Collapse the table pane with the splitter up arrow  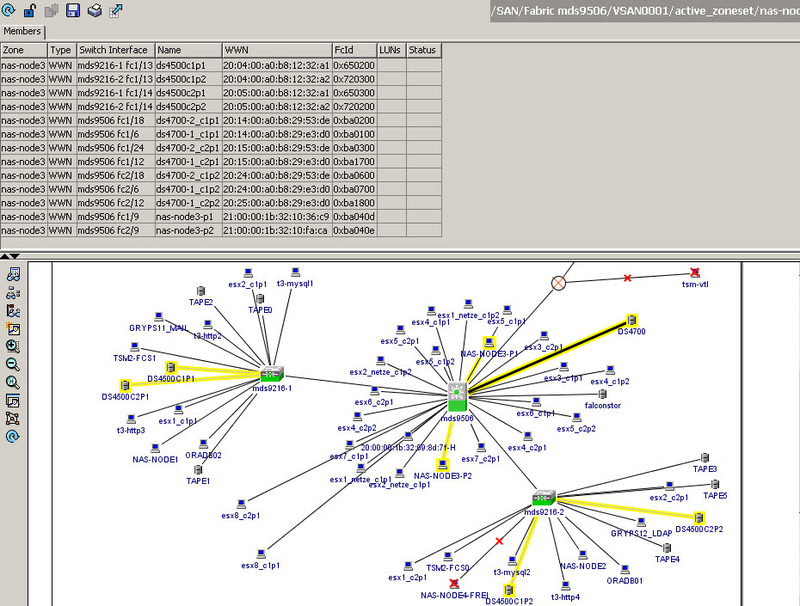(x=5, y=256)
